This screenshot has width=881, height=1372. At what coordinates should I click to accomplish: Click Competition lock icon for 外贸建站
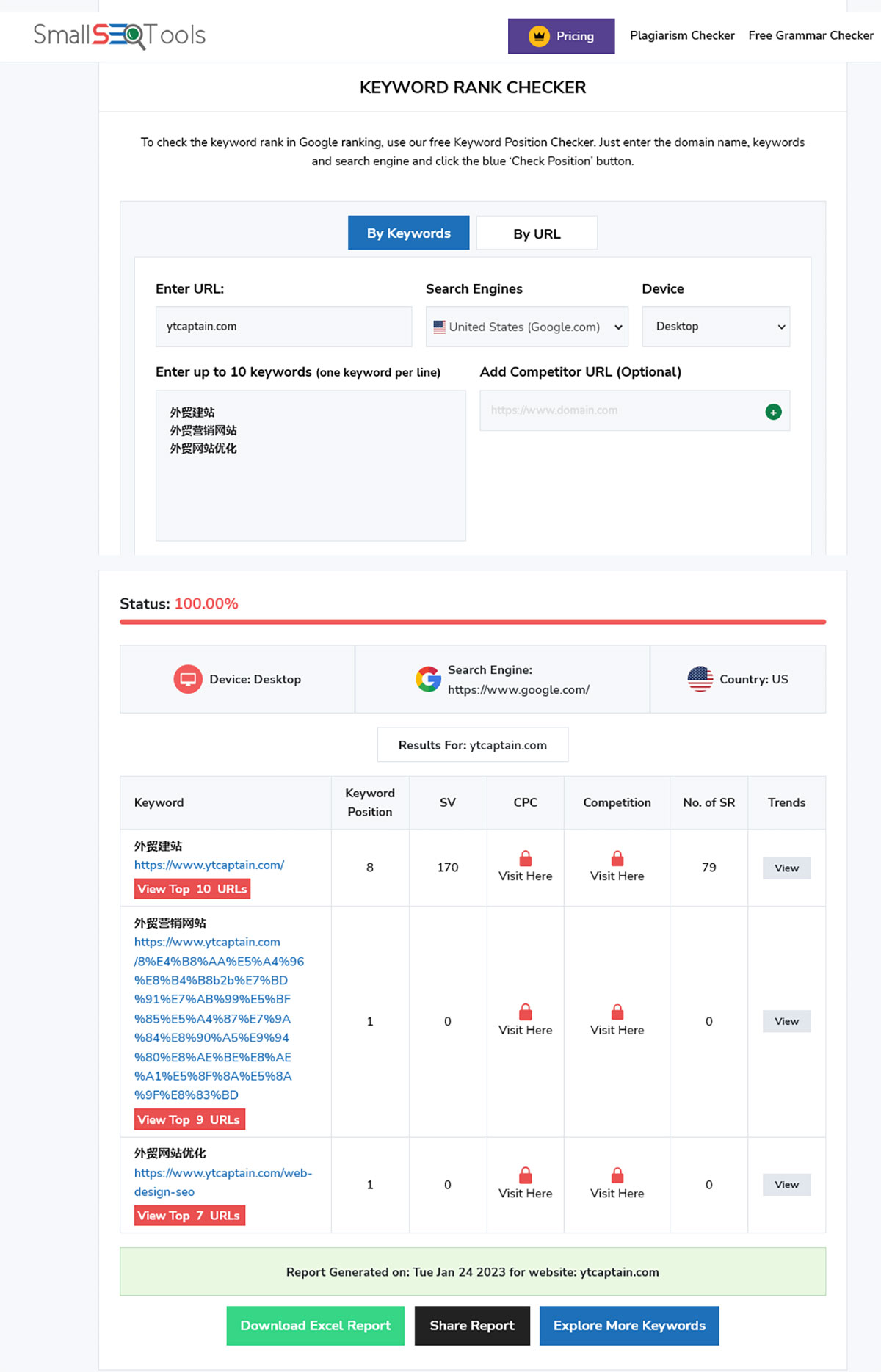(x=617, y=858)
